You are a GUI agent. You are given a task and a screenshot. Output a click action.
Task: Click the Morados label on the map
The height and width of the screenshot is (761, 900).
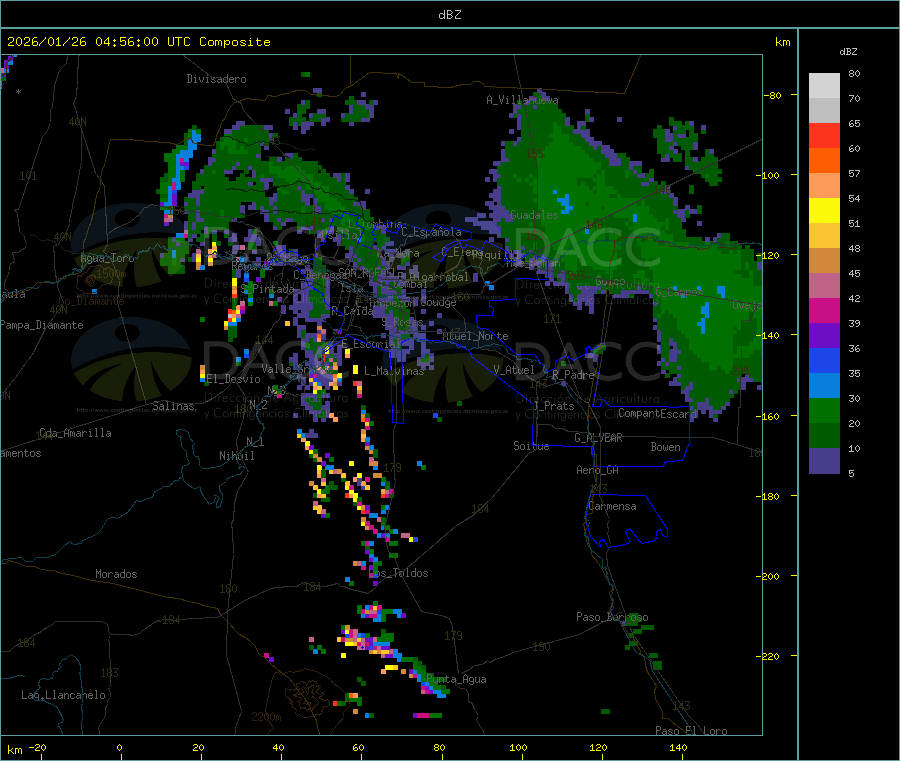coord(116,574)
